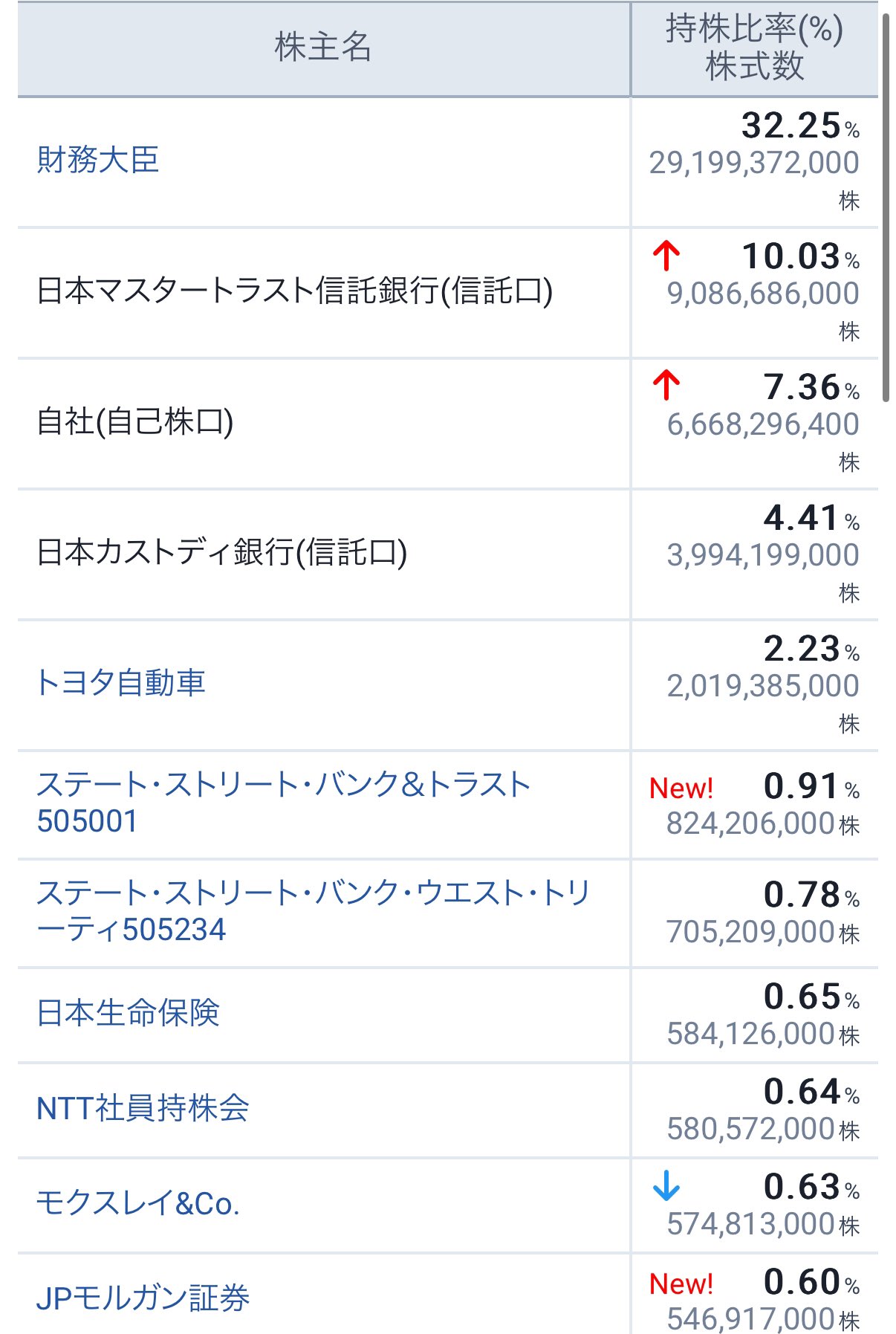
Task: Click the vertical scrollbar thumb
Action: click(886, 208)
